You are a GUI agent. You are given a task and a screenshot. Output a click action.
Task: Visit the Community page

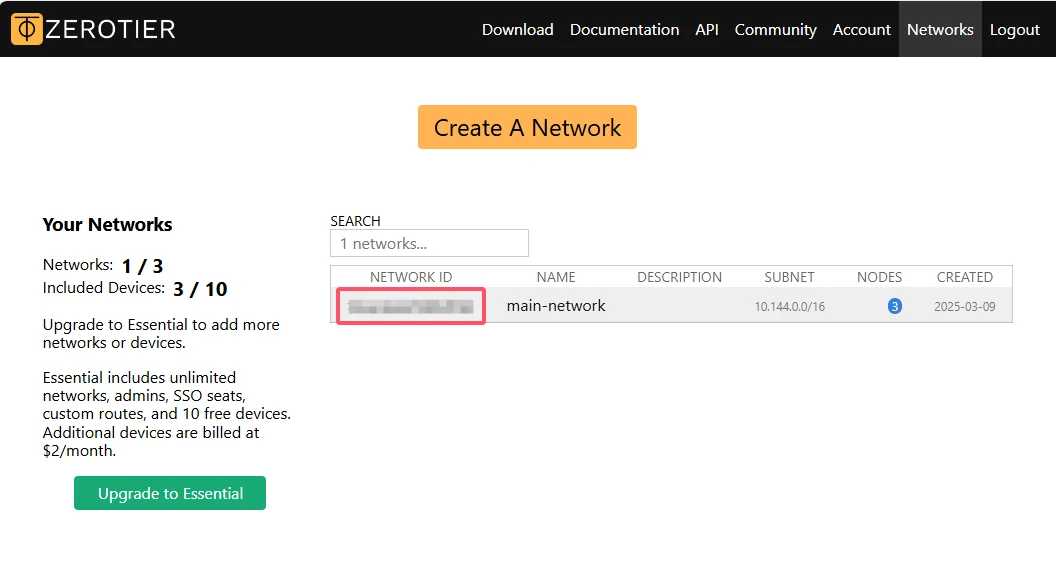pos(775,30)
